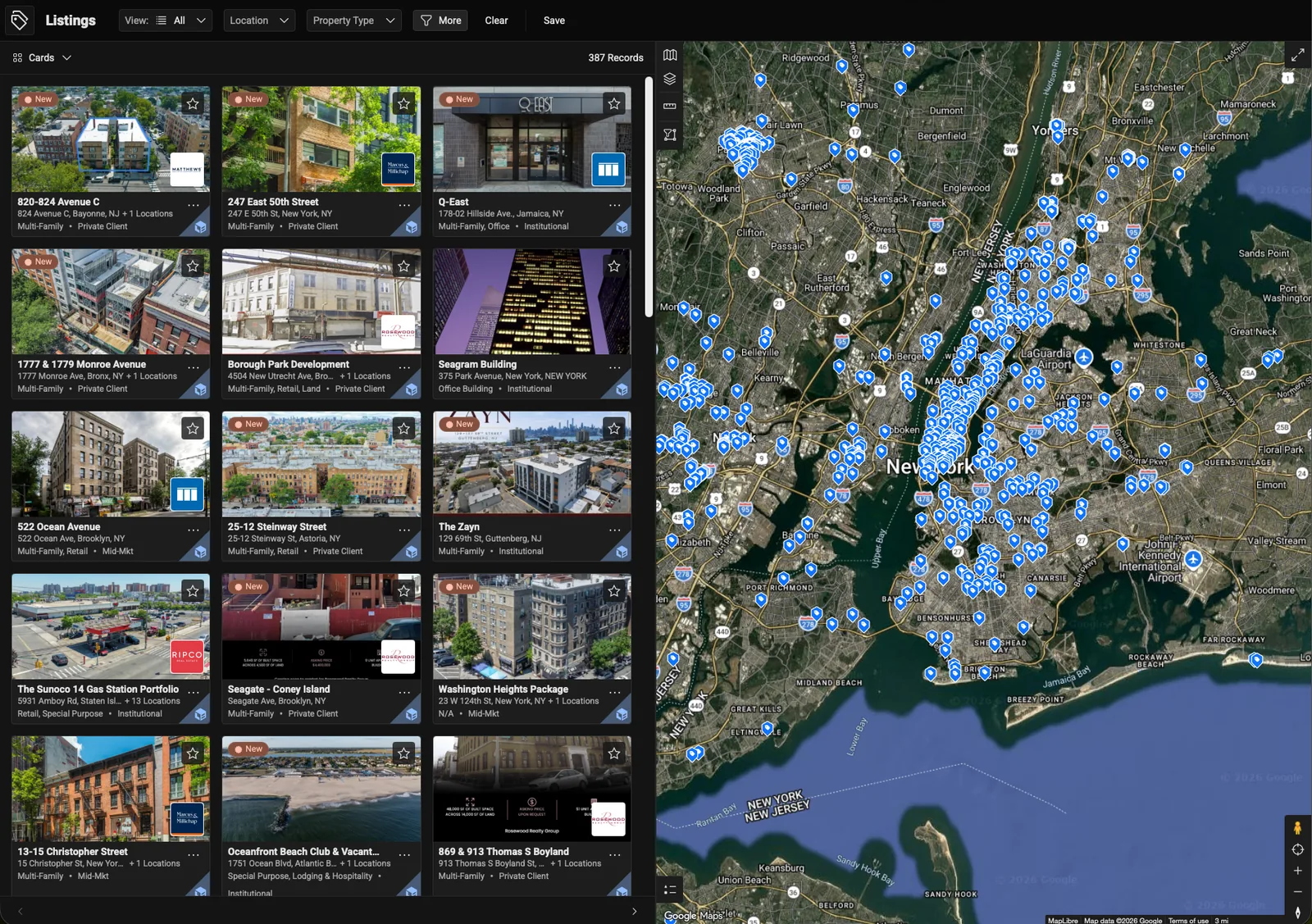Open the map legend list icon
Image resolution: width=1312 pixels, height=924 pixels.
pos(670,890)
